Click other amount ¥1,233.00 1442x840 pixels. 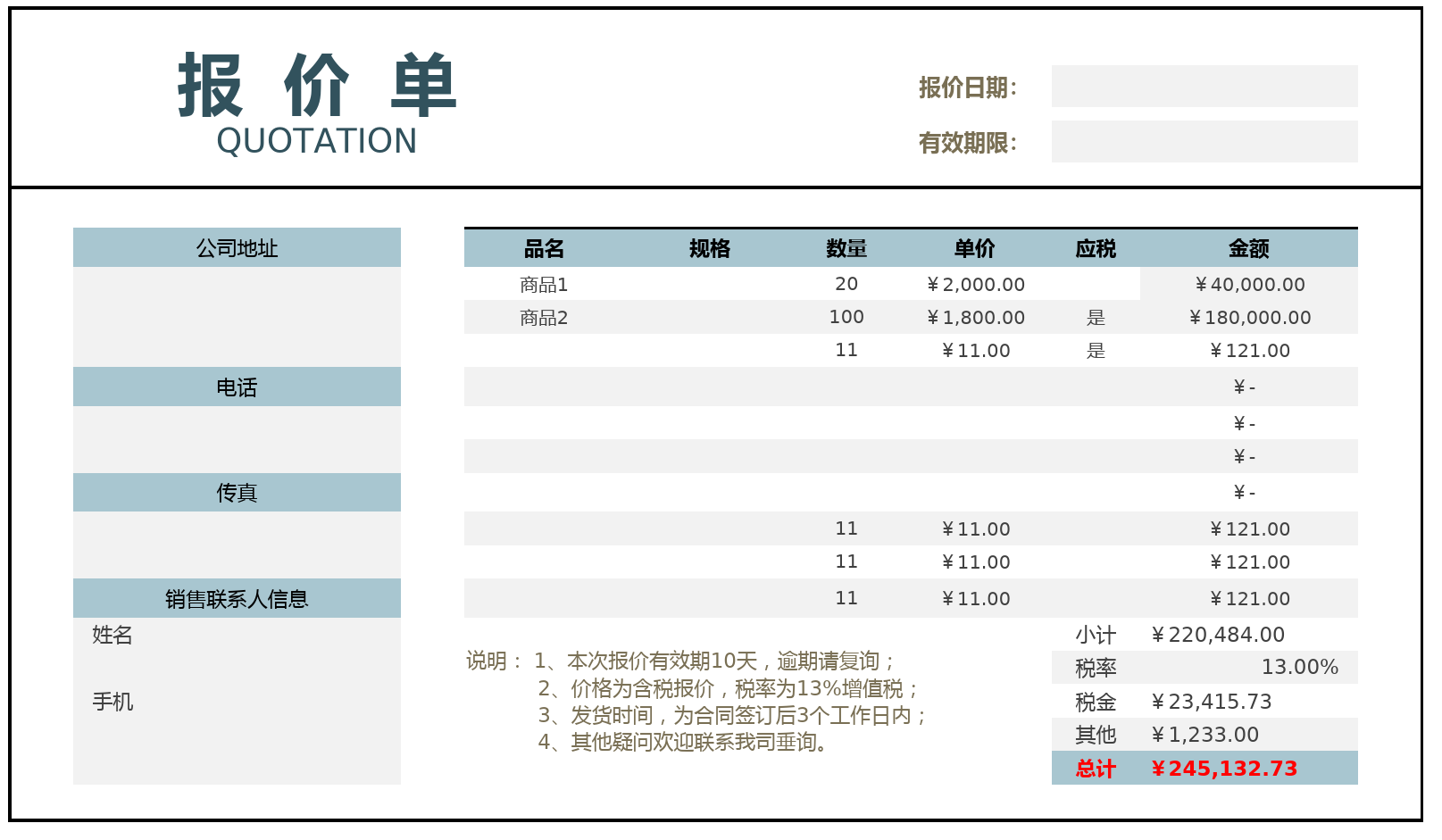tap(1204, 735)
